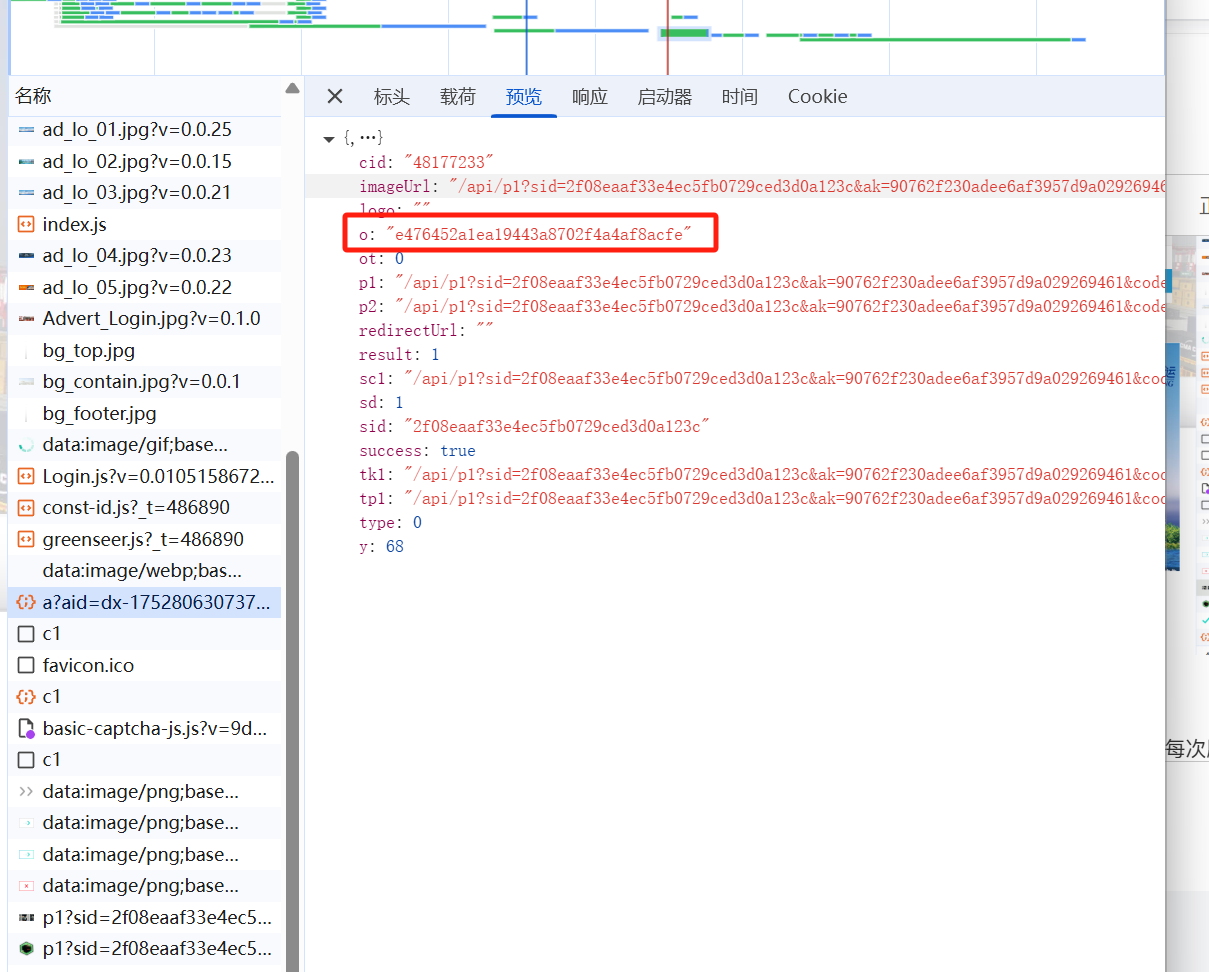The image size is (1209, 972).
Task: Click the 名称 column header
Action: point(34,96)
